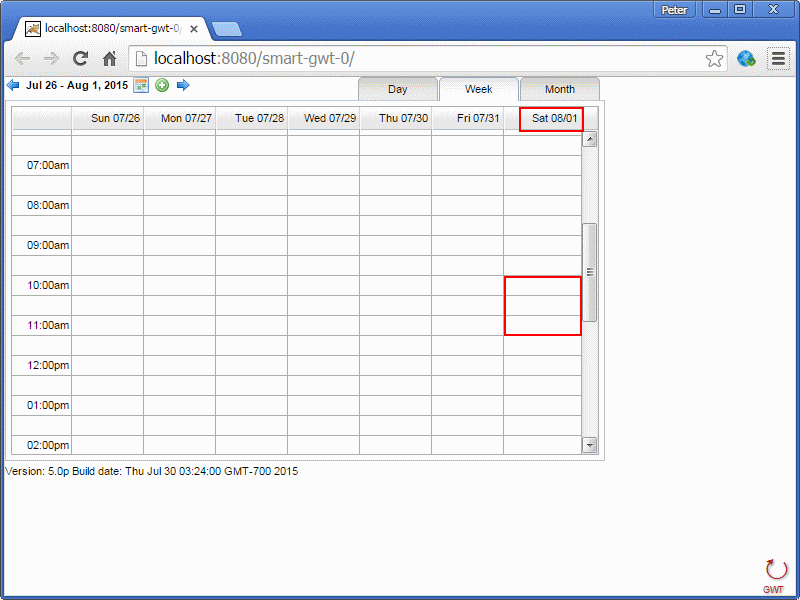Click the GWT development mode icon
The width and height of the screenshot is (800, 600).
coord(775,574)
